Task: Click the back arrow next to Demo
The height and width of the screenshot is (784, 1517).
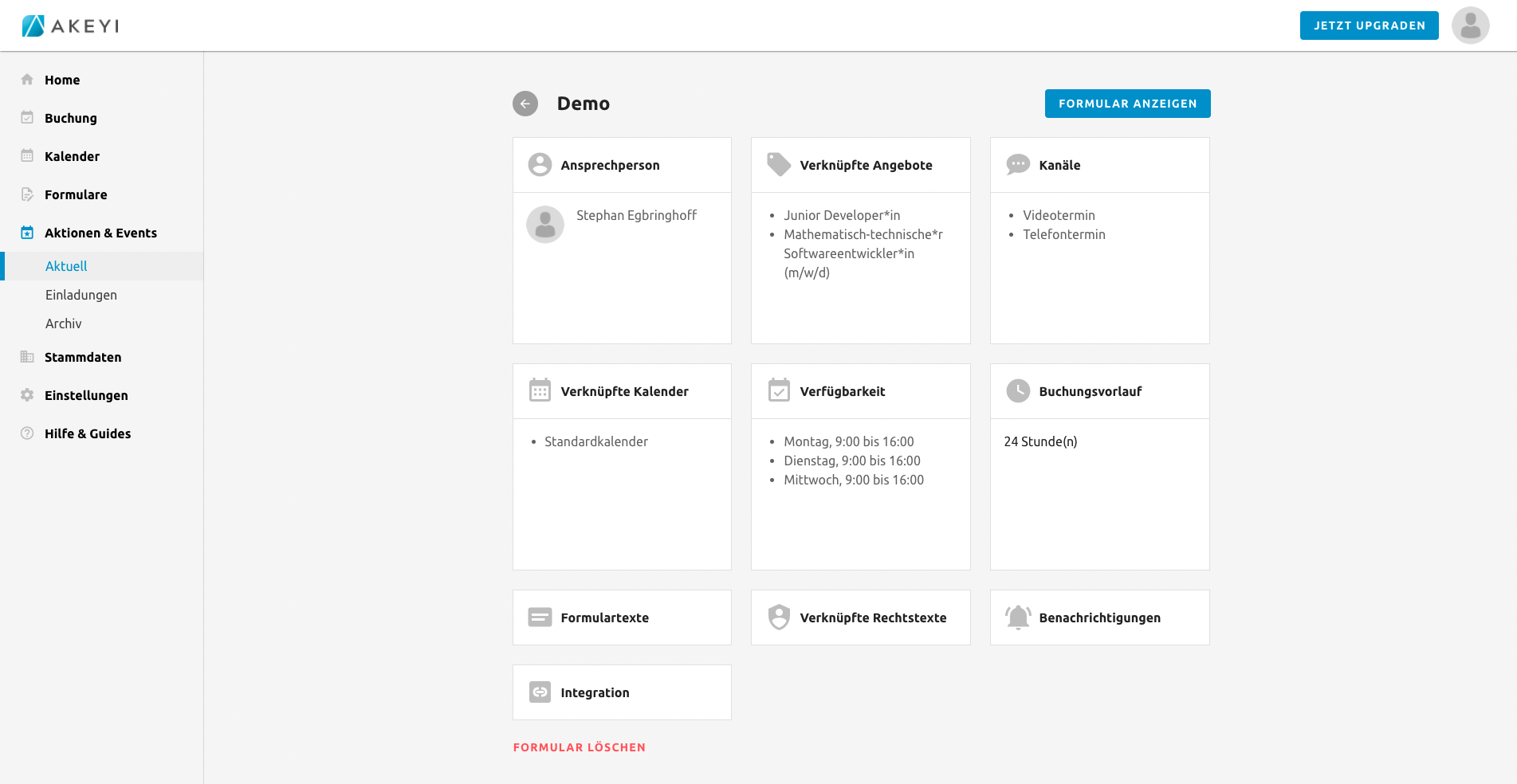Action: 525,104
